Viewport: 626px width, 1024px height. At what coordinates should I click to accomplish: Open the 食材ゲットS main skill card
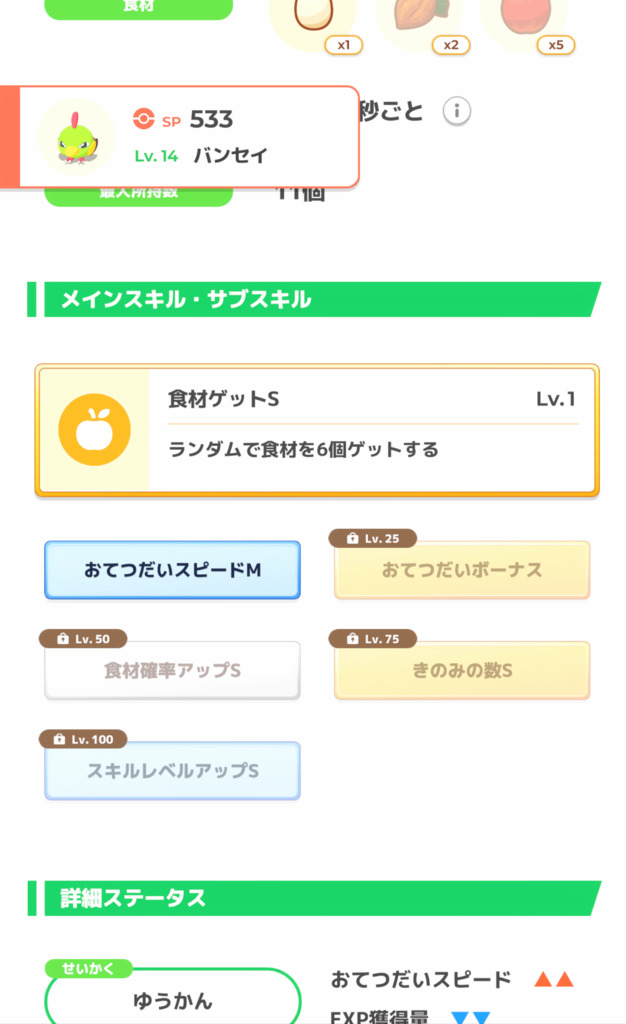pyautogui.click(x=317, y=430)
